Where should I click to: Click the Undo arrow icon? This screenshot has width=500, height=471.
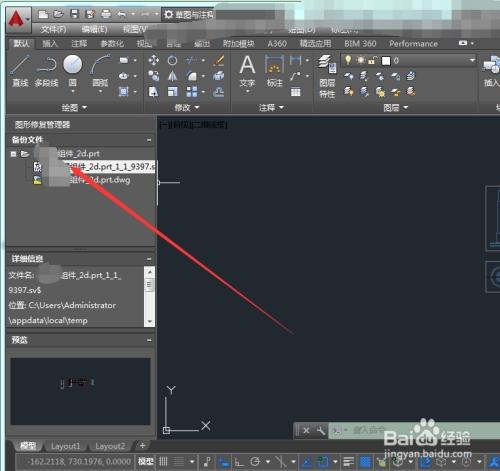[x=122, y=14]
